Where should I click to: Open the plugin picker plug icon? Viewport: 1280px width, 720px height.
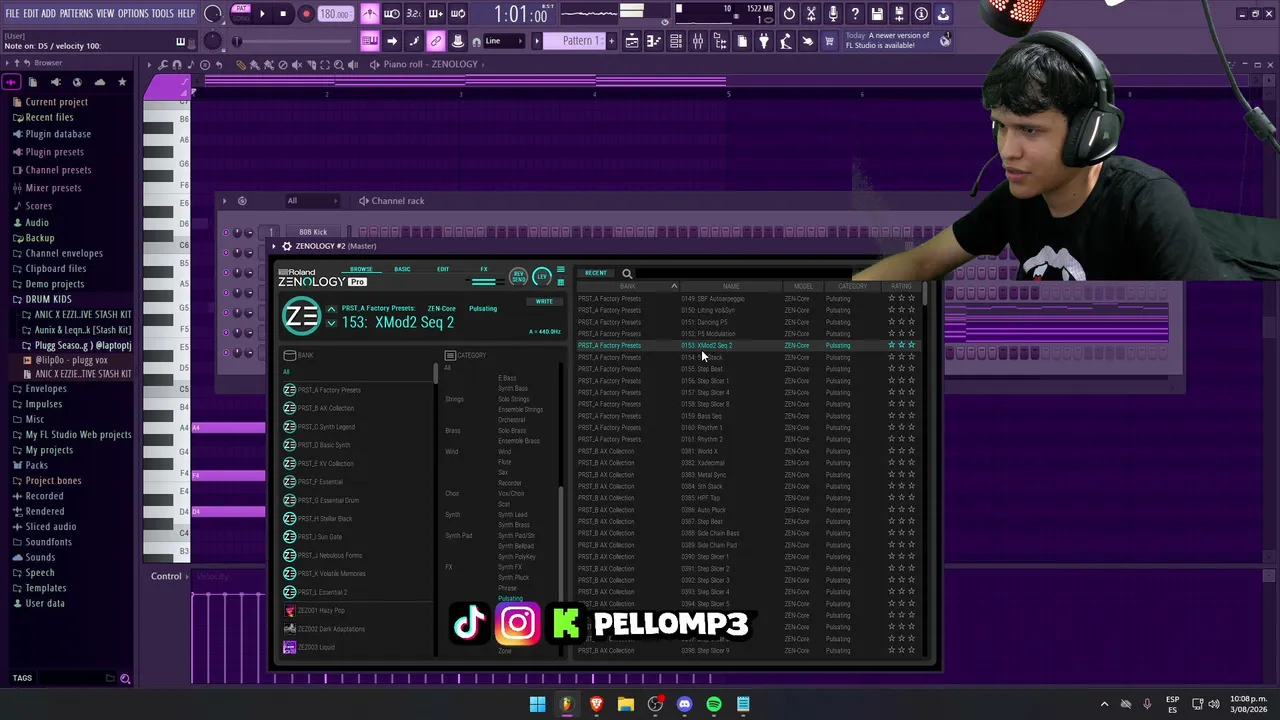[764, 41]
